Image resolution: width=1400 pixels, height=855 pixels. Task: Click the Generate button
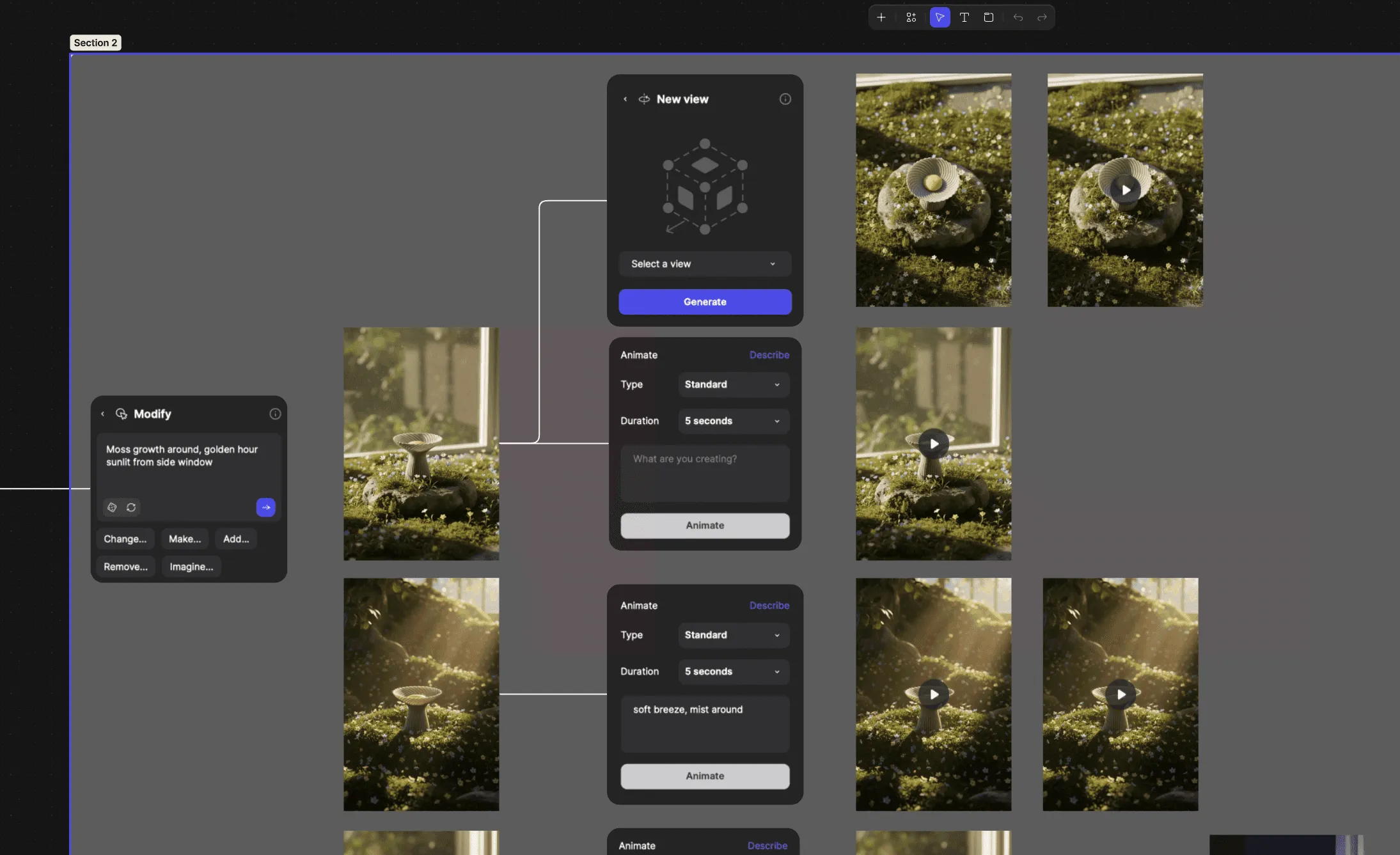coord(704,302)
